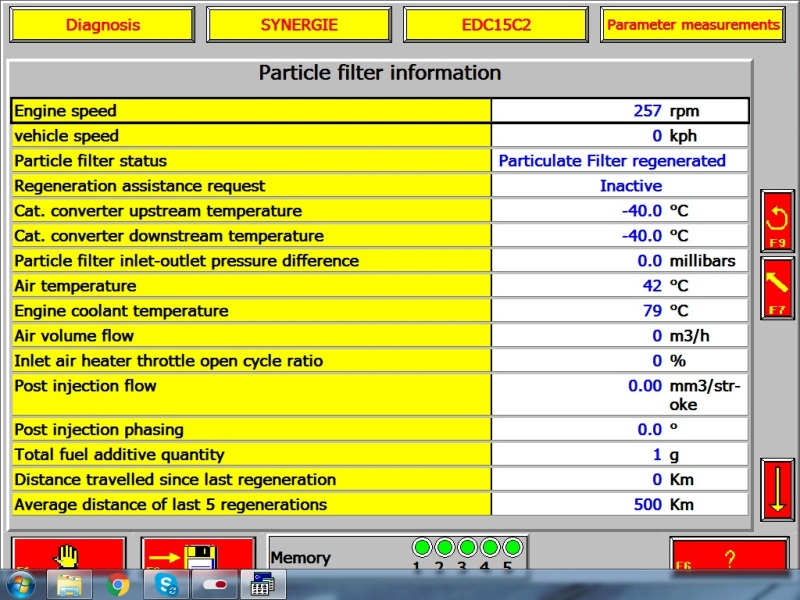This screenshot has width=800, height=600.
Task: Click the Particulate Filter regenerated status value
Action: pyautogui.click(x=612, y=161)
